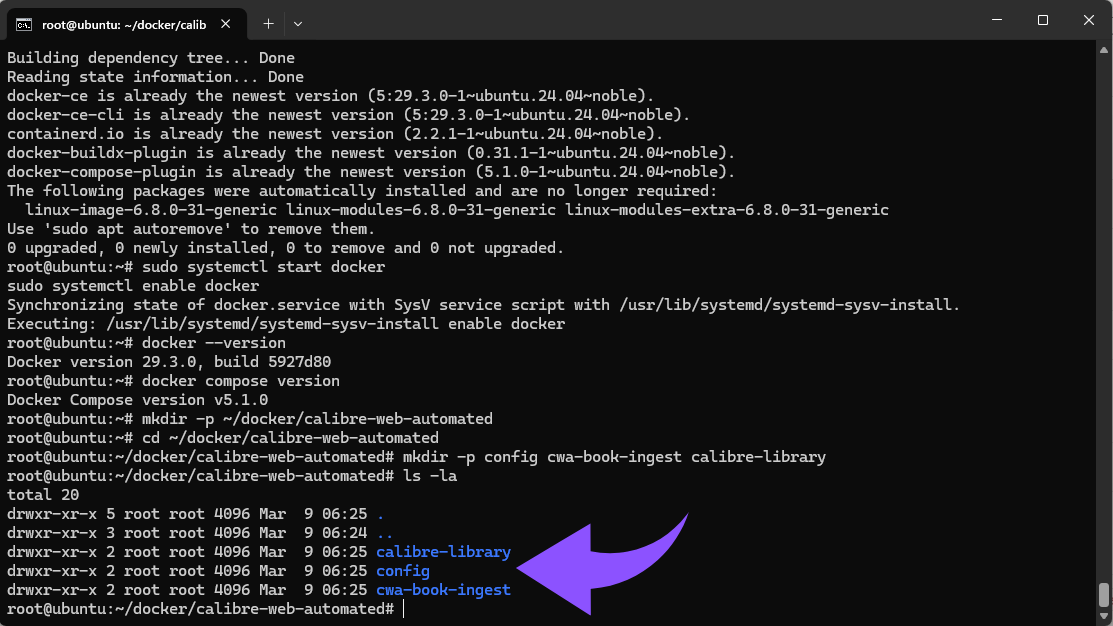Screen dimensions: 1113x626
Task: Click the cursor at the last prompt line
Action: [405, 609]
